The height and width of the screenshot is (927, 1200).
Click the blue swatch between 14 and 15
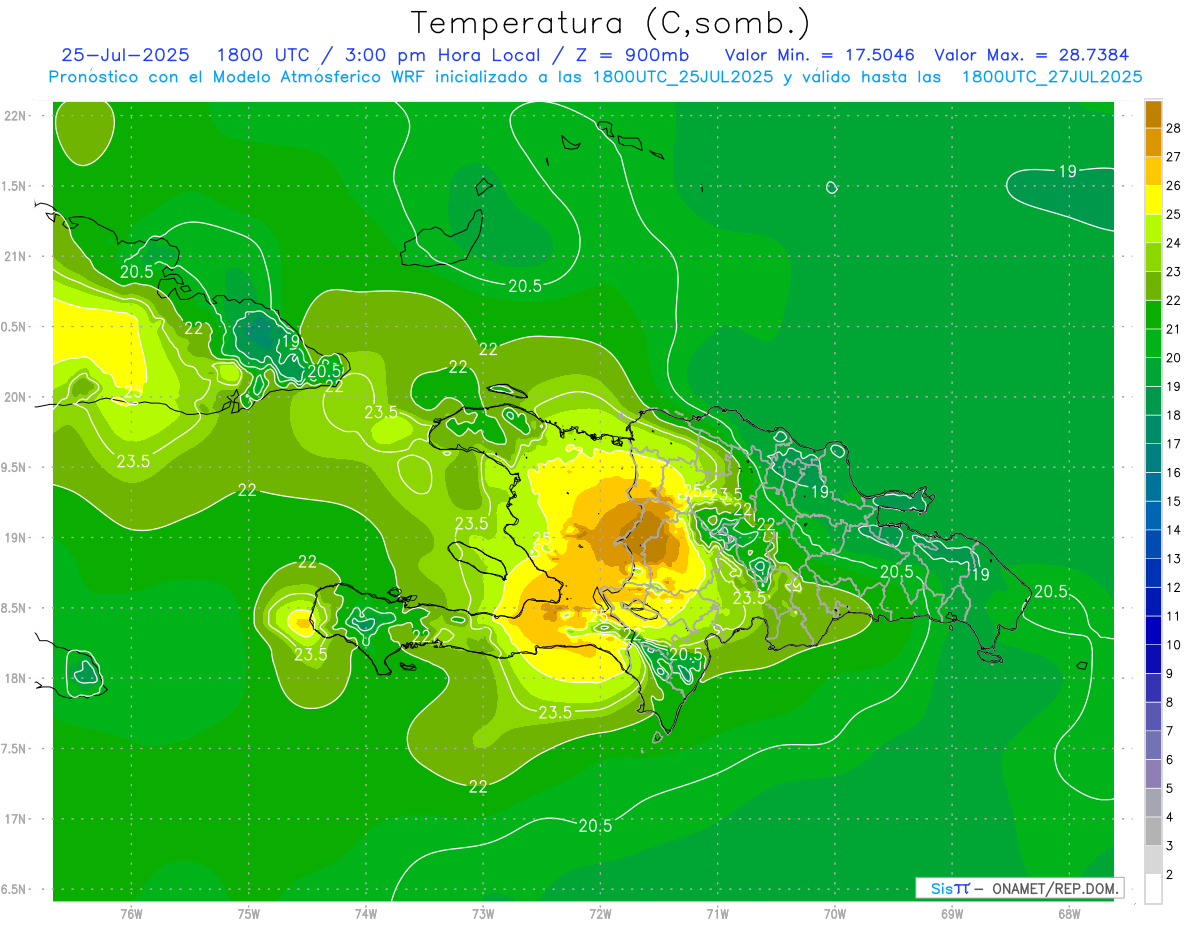pyautogui.click(x=1153, y=516)
